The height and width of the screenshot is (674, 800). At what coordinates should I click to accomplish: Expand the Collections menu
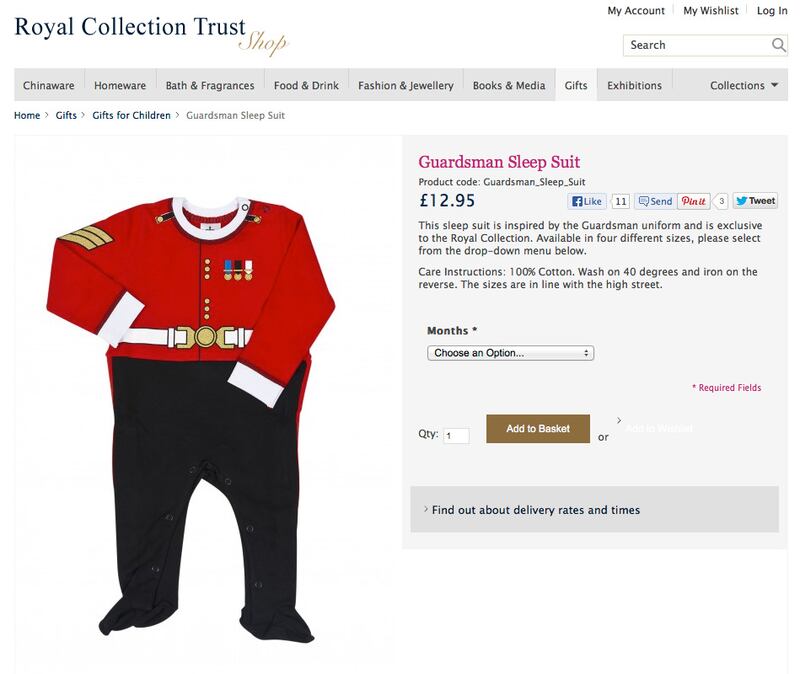tap(743, 86)
